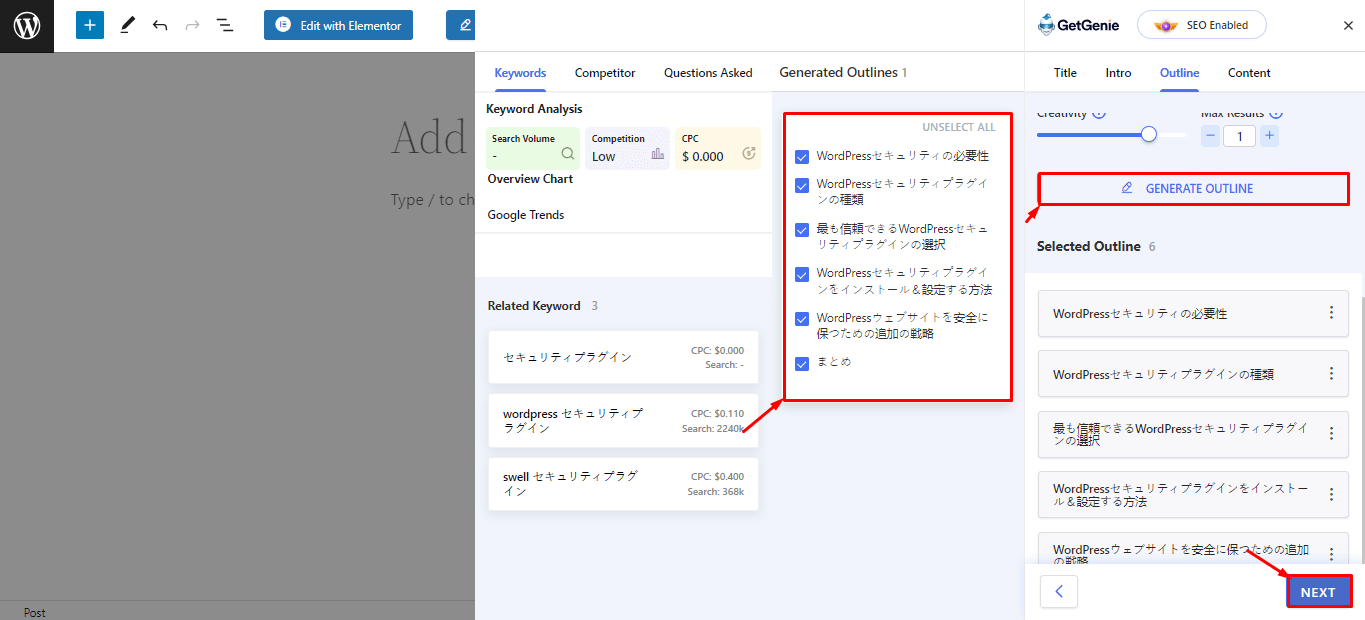The width and height of the screenshot is (1365, 620).
Task: Click the WordPress logo icon
Action: pos(26,26)
